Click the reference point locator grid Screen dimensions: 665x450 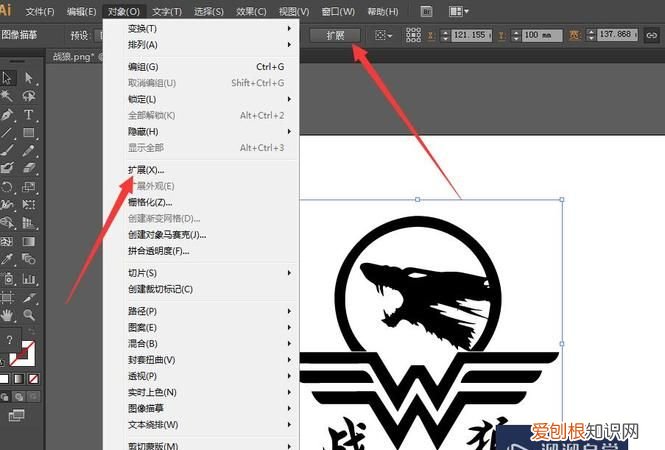point(413,35)
